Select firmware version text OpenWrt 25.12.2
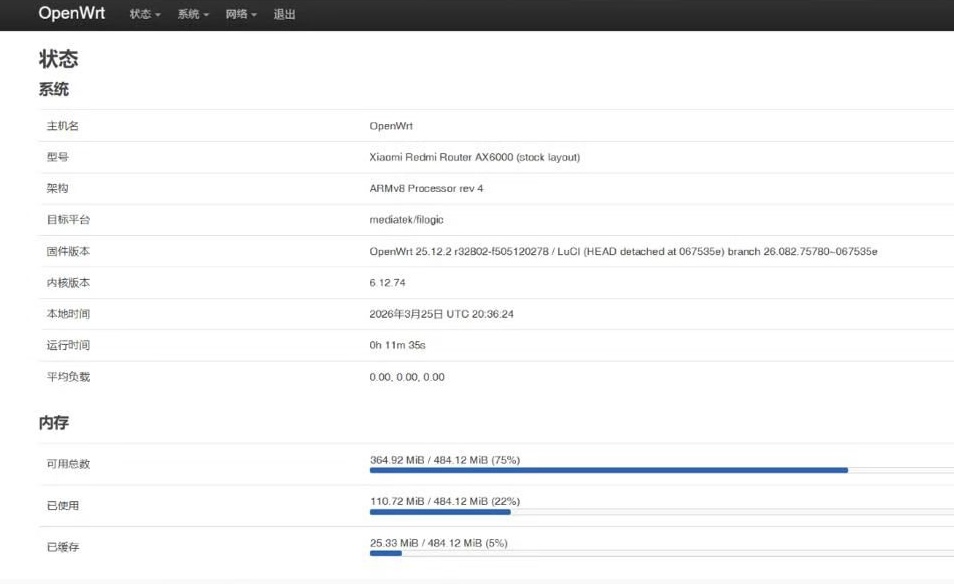Screen dimensions: 954x584 (410, 251)
